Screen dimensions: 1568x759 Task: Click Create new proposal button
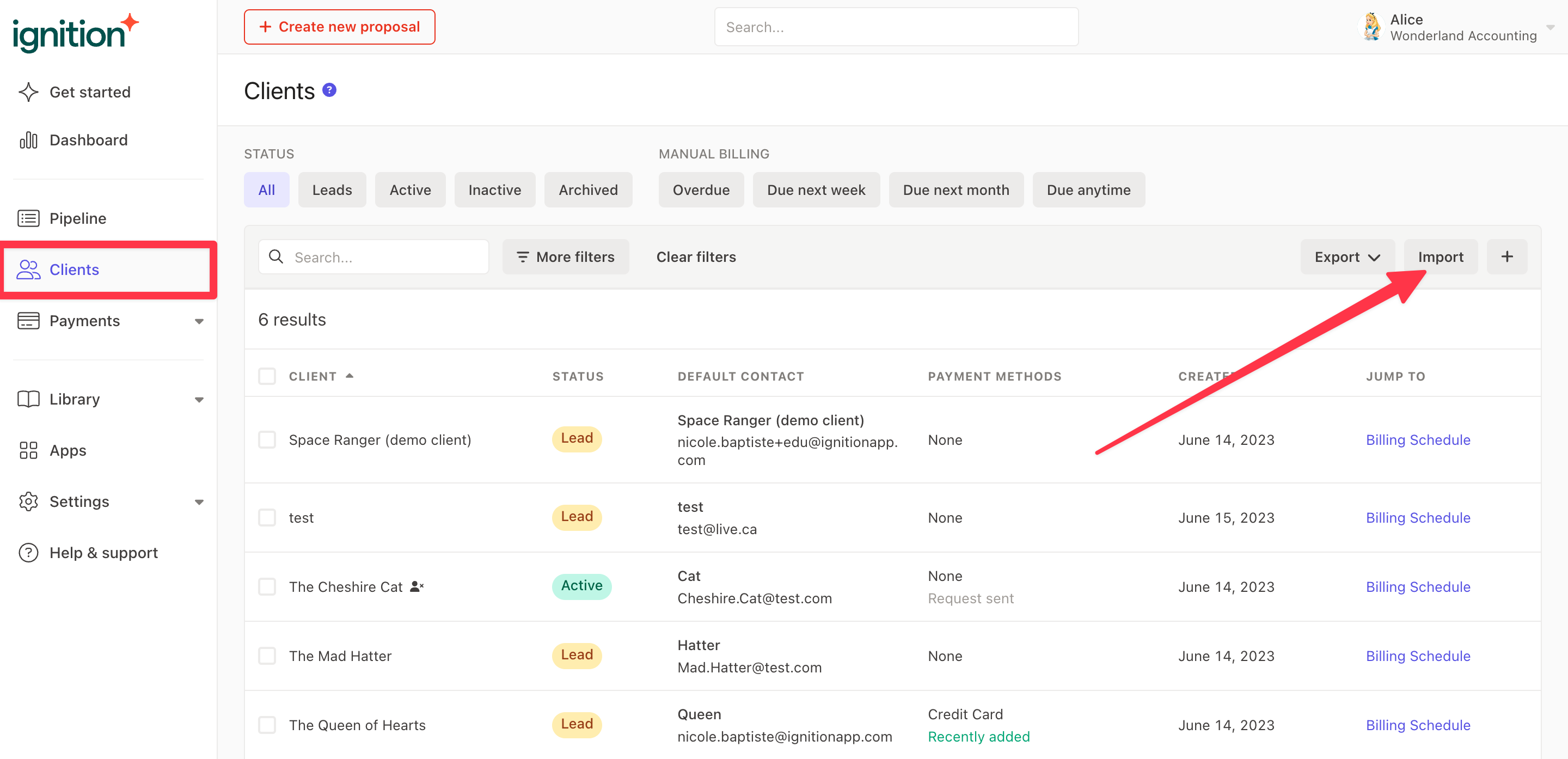click(339, 27)
